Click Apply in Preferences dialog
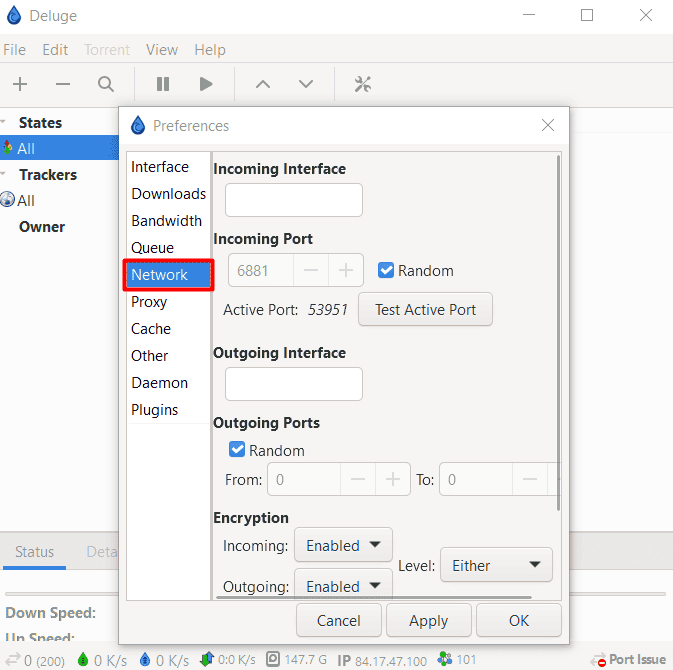 point(428,621)
